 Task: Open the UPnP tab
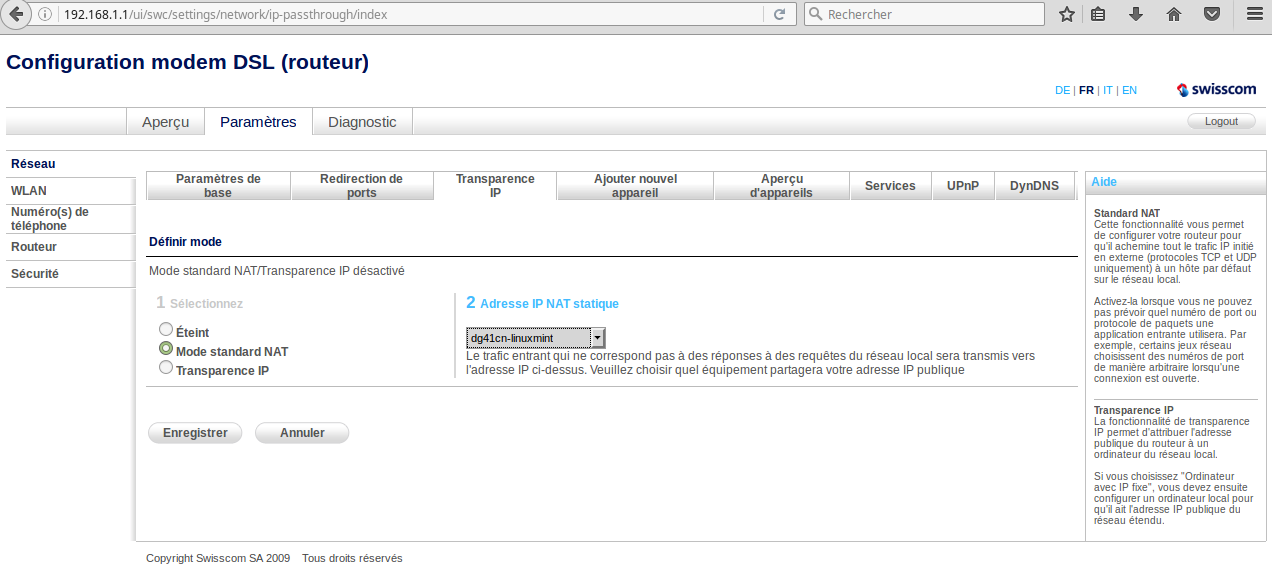[x=963, y=186]
